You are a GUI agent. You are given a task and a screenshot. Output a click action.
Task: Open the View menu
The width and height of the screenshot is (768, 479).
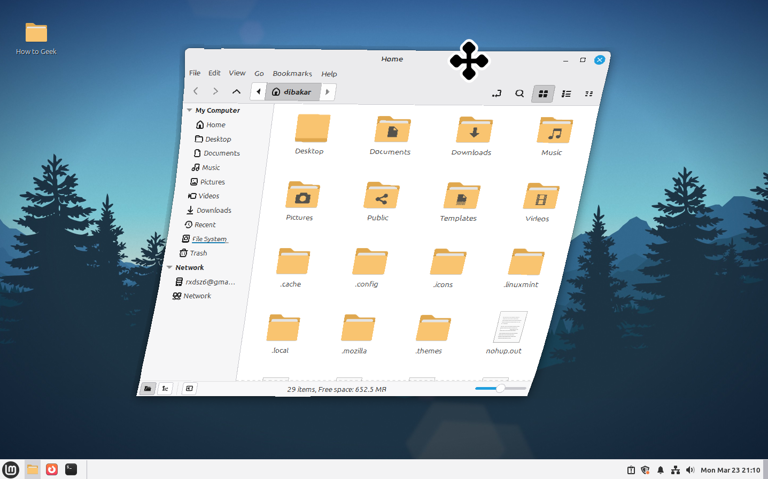(237, 73)
